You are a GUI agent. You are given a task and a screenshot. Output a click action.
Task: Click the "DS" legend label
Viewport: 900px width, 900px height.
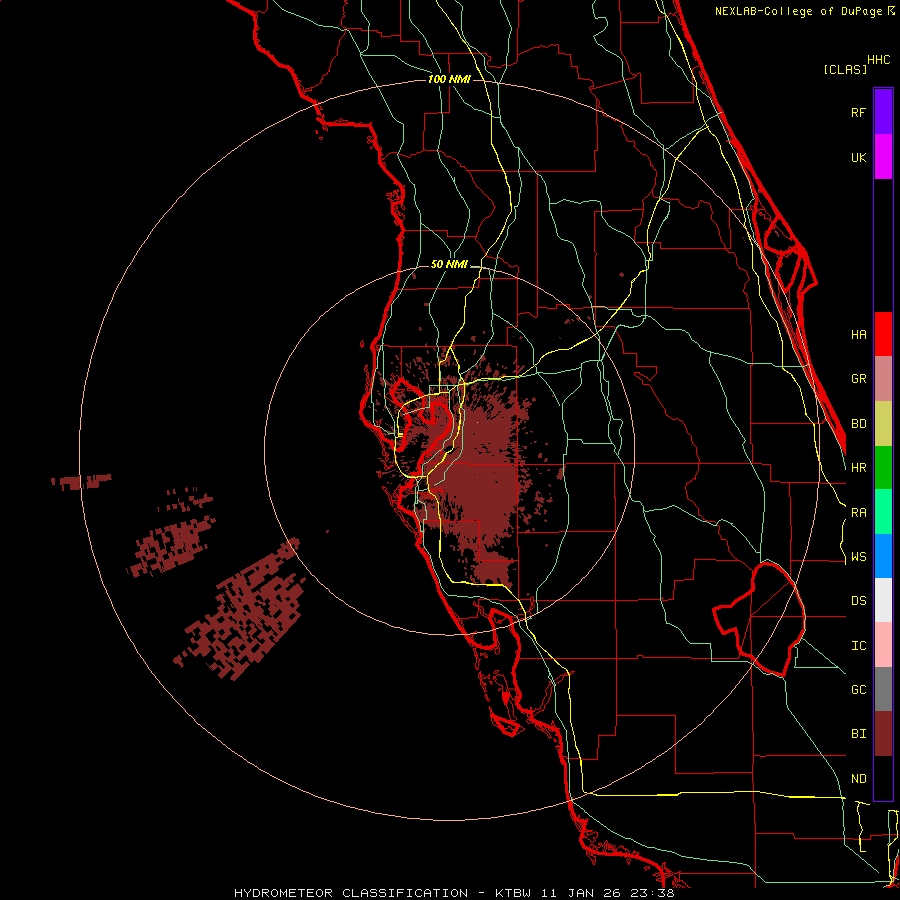click(x=858, y=601)
